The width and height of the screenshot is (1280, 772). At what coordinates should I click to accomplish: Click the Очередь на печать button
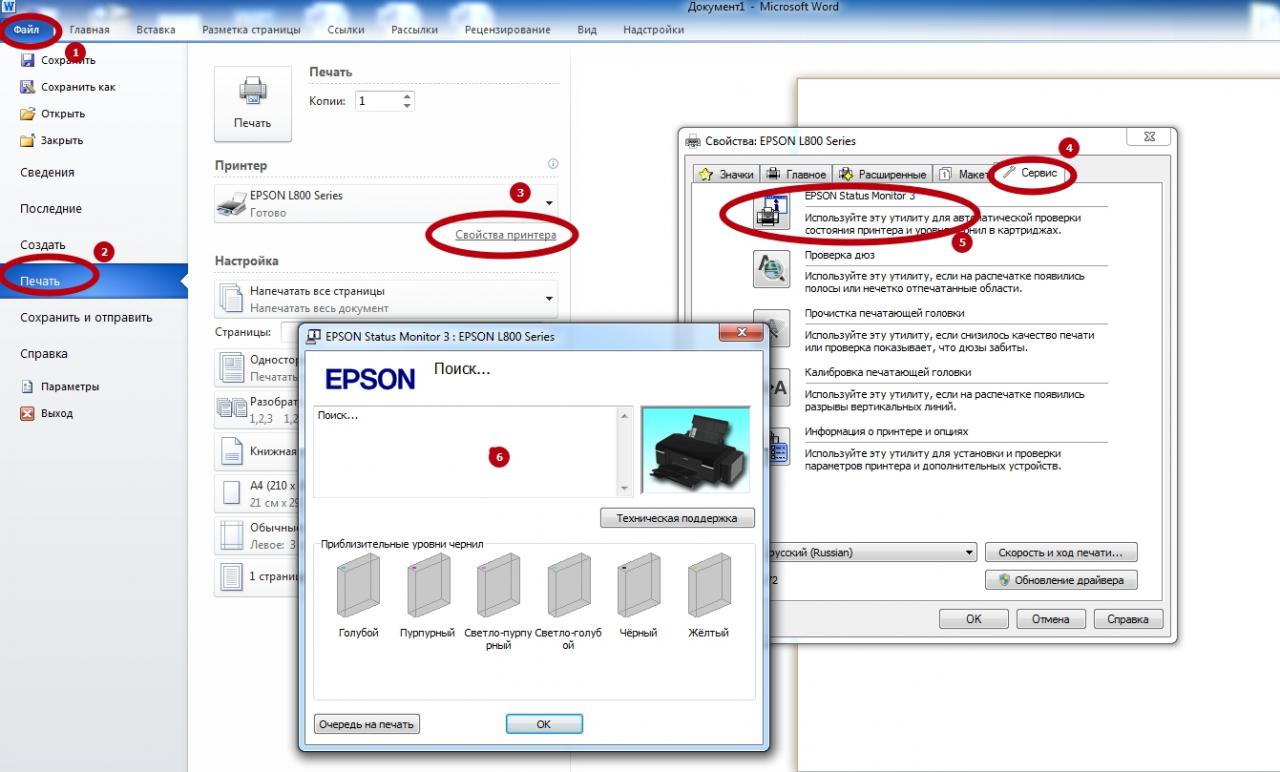[x=366, y=724]
